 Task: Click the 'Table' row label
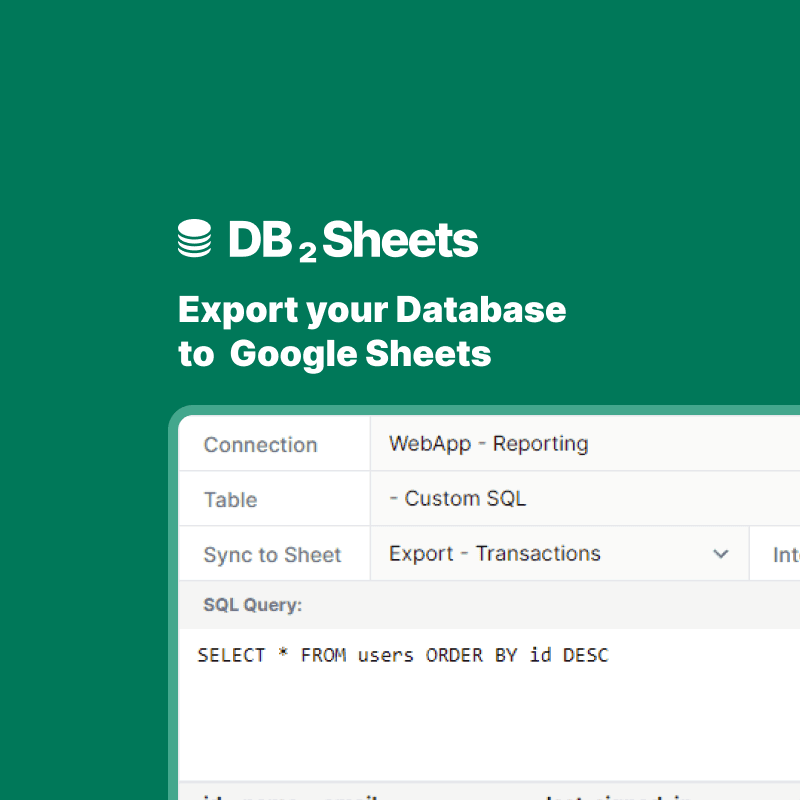pos(231,499)
